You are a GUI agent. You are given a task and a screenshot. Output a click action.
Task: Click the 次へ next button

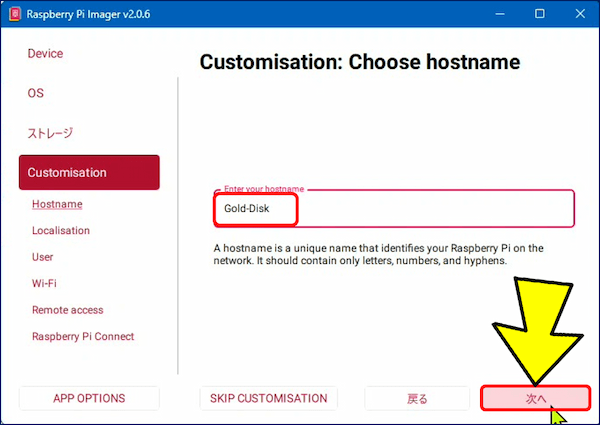[x=535, y=398]
